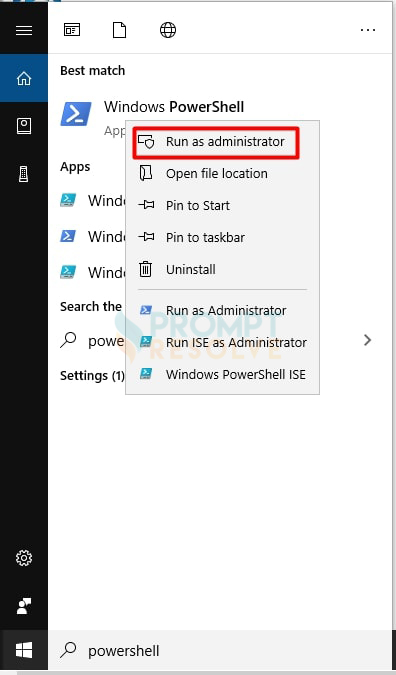The width and height of the screenshot is (396, 675).
Task: Open the Windows PowerShell best match result
Action: pyautogui.click(x=174, y=107)
